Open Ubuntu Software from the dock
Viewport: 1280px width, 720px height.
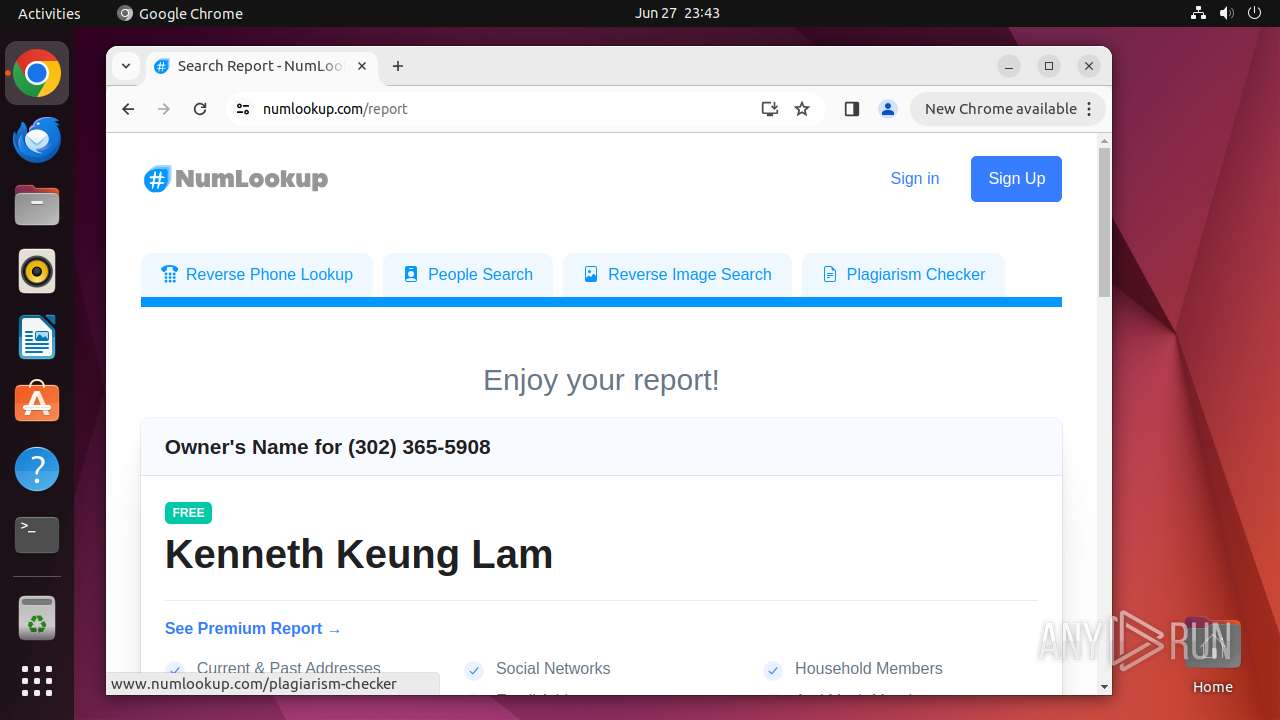(x=37, y=403)
